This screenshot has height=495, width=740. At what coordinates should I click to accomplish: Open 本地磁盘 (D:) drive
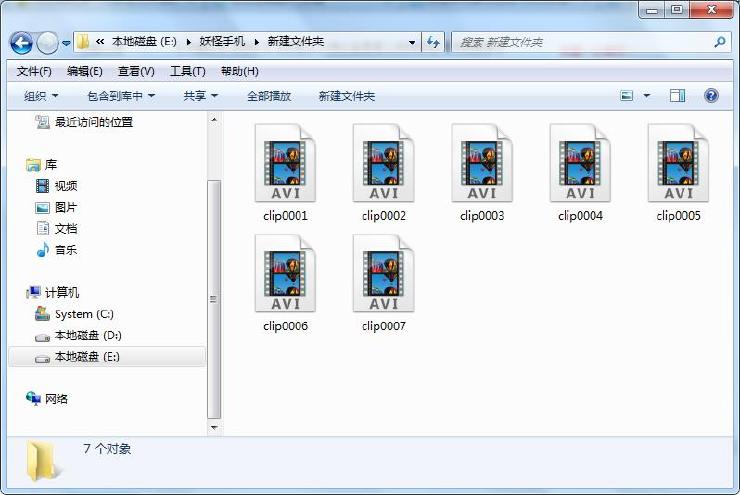[78, 336]
